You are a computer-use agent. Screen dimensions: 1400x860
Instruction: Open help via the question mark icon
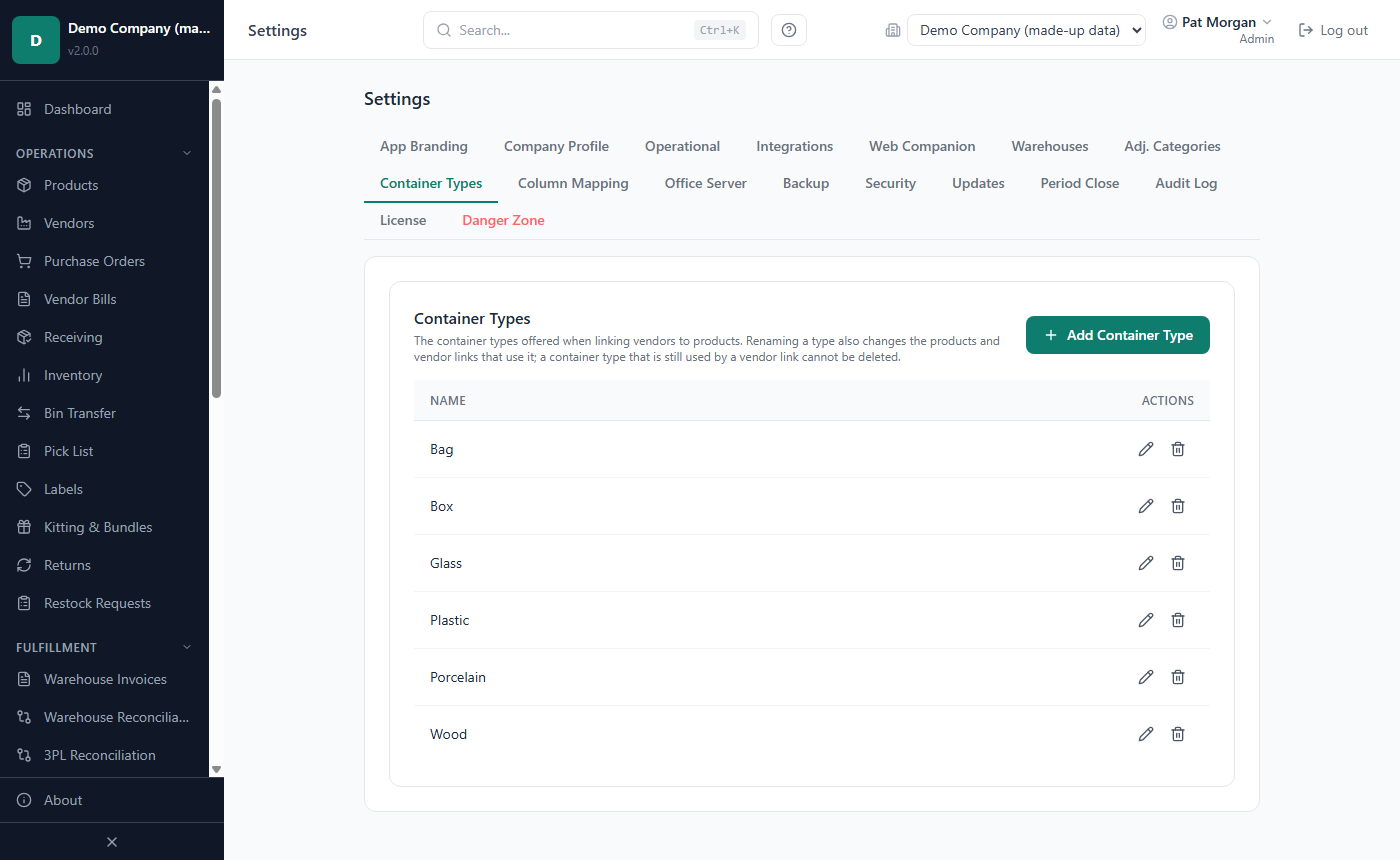(x=789, y=30)
